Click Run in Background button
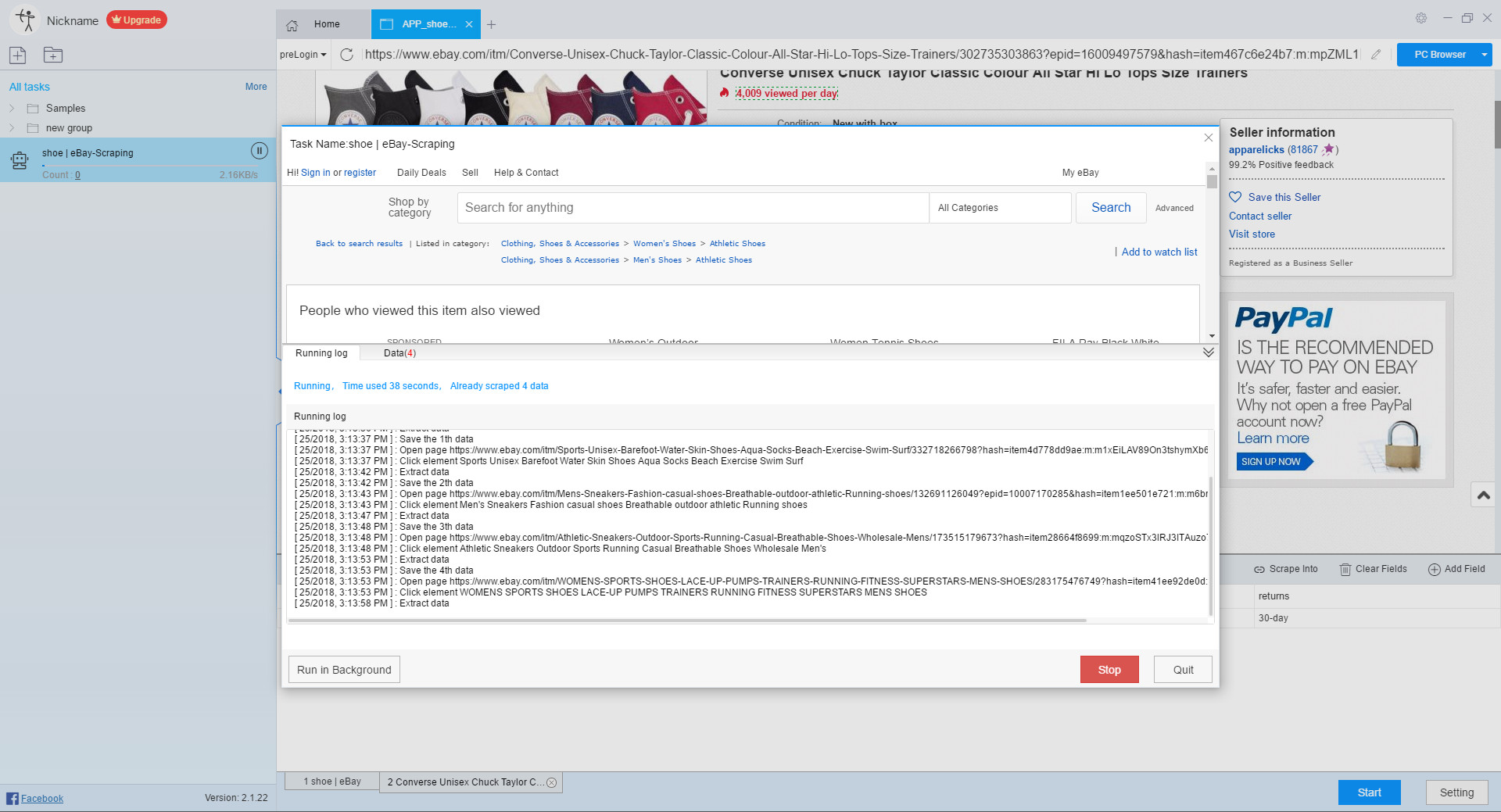This screenshot has height=812, width=1501. coord(344,670)
